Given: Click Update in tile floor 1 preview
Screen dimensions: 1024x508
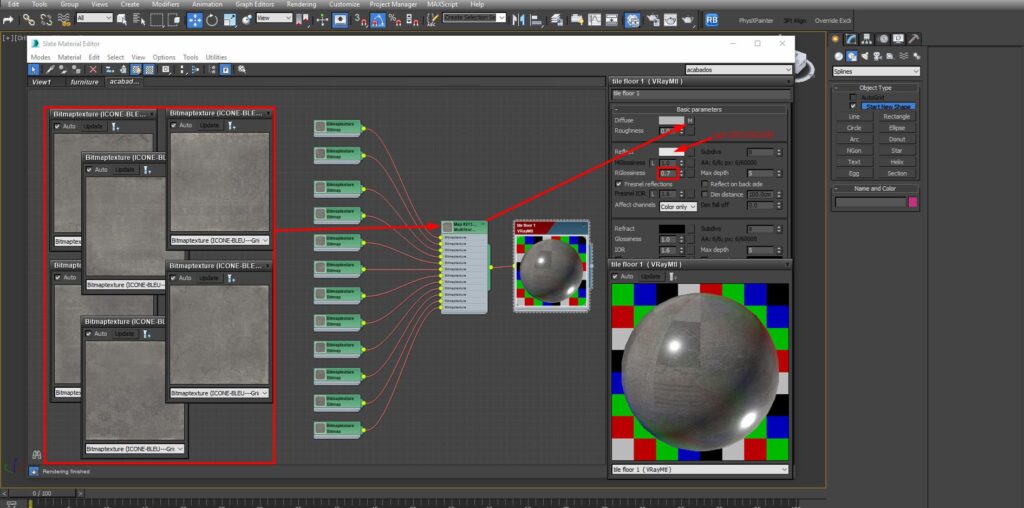Looking at the screenshot, I should tap(650, 277).
